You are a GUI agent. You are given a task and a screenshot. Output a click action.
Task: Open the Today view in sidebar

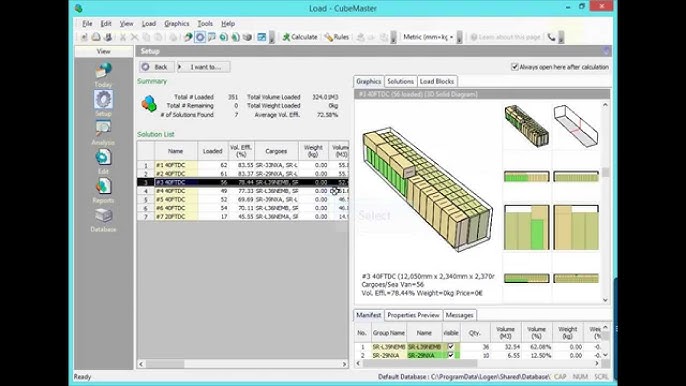[103, 74]
